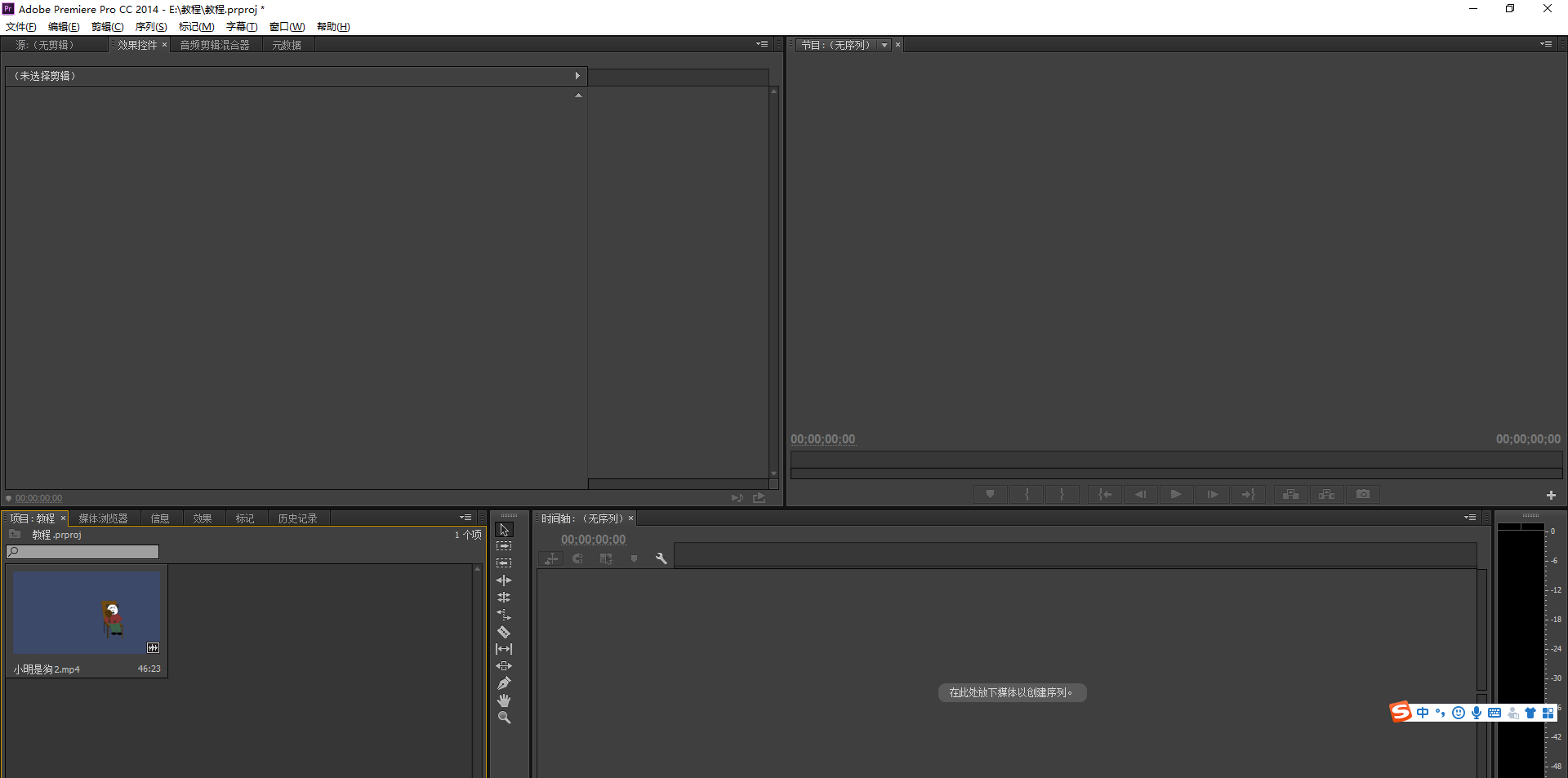This screenshot has height=778, width=1568.
Task: Select the Pen tool
Action: pos(504,683)
